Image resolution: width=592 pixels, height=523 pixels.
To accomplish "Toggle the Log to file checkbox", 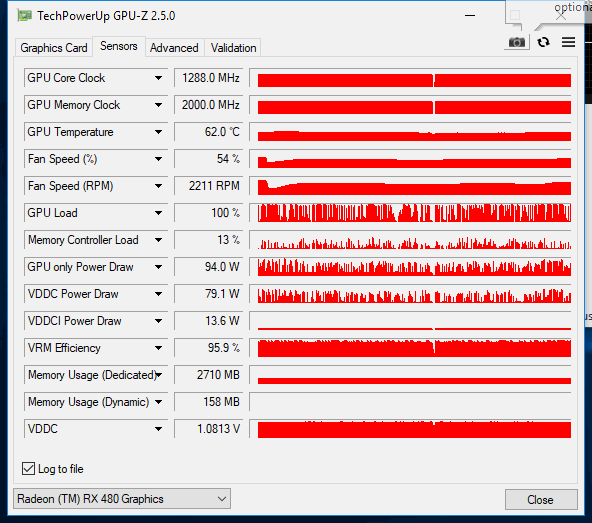I will pyautogui.click(x=28, y=469).
